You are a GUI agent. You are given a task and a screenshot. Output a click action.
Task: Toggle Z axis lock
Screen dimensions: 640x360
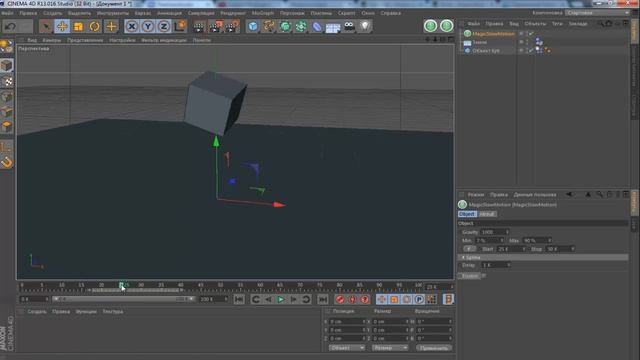[x=164, y=27]
